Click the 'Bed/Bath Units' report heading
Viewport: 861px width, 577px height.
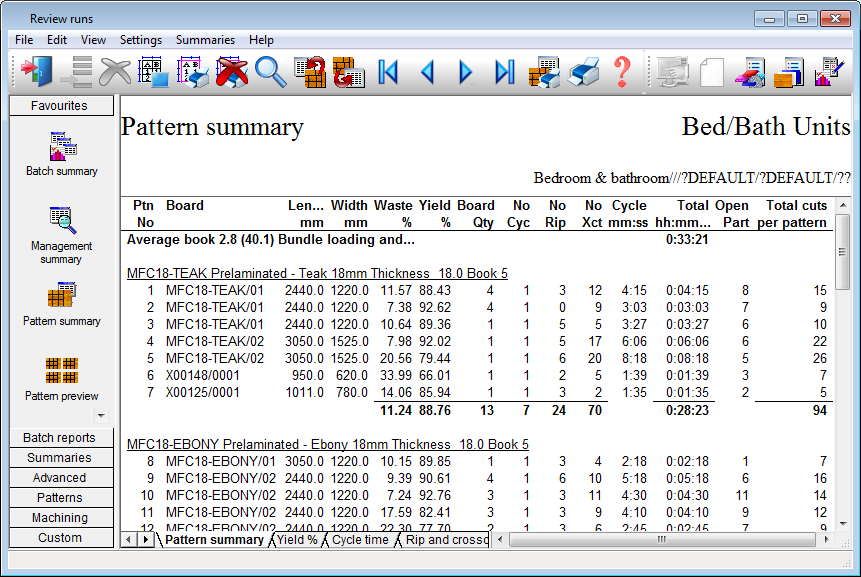(766, 127)
